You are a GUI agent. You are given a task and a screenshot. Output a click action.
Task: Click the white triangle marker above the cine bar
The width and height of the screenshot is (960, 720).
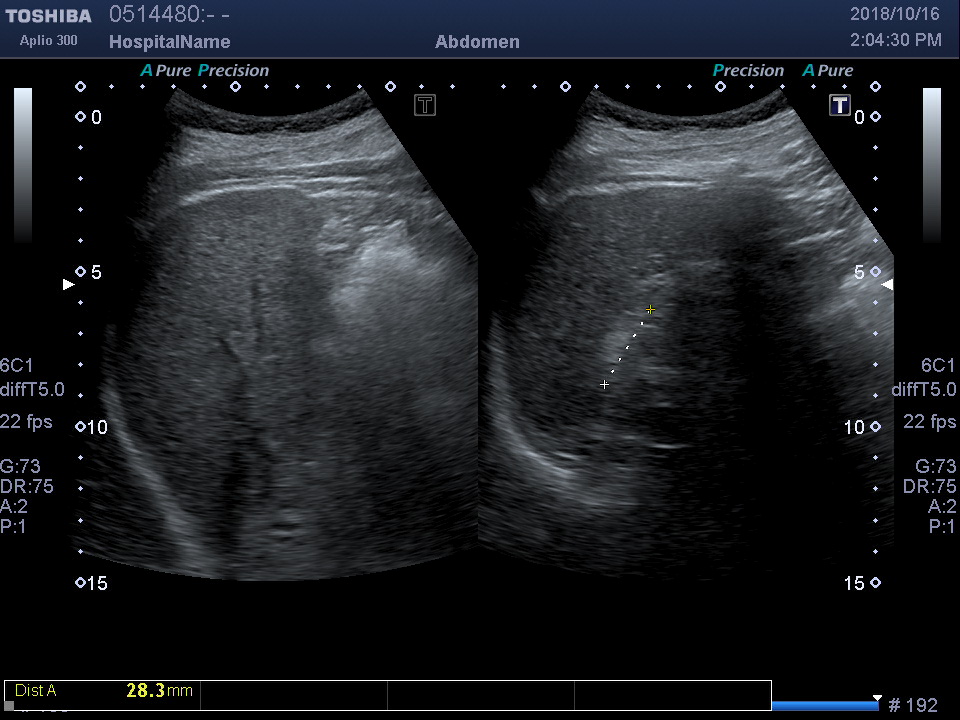click(877, 698)
